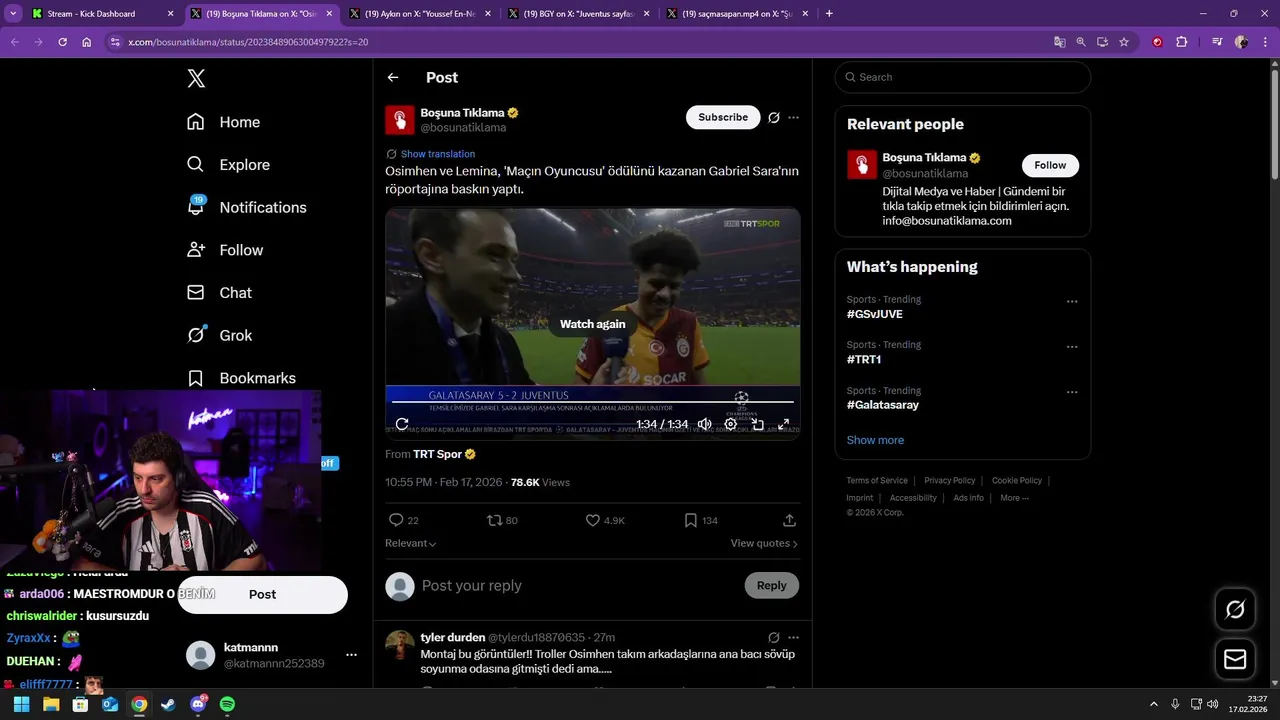This screenshot has width=1280, height=720.
Task: Go back using the Post arrow
Action: tap(393, 77)
